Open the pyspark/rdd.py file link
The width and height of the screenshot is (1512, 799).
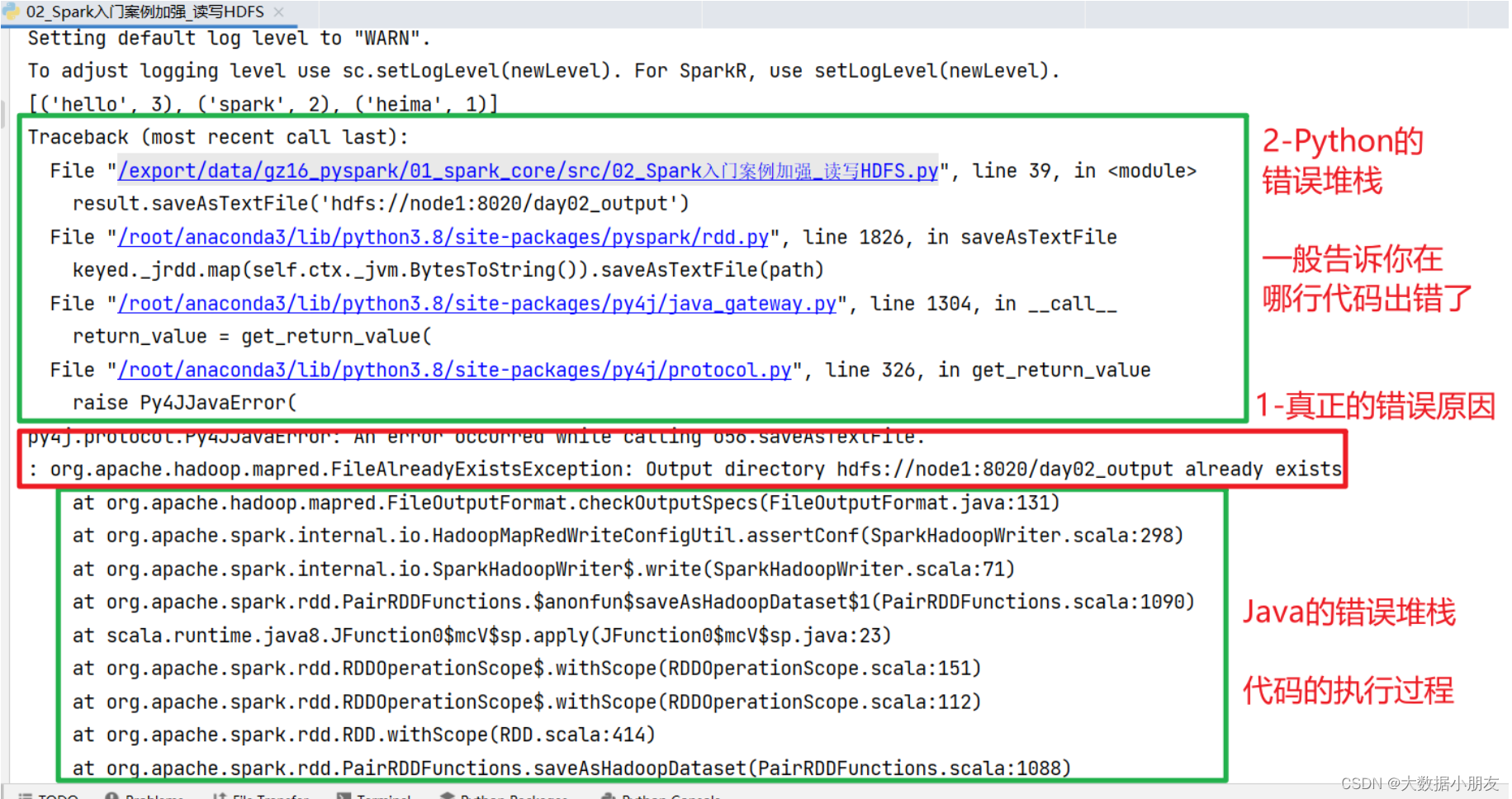pyautogui.click(x=443, y=238)
